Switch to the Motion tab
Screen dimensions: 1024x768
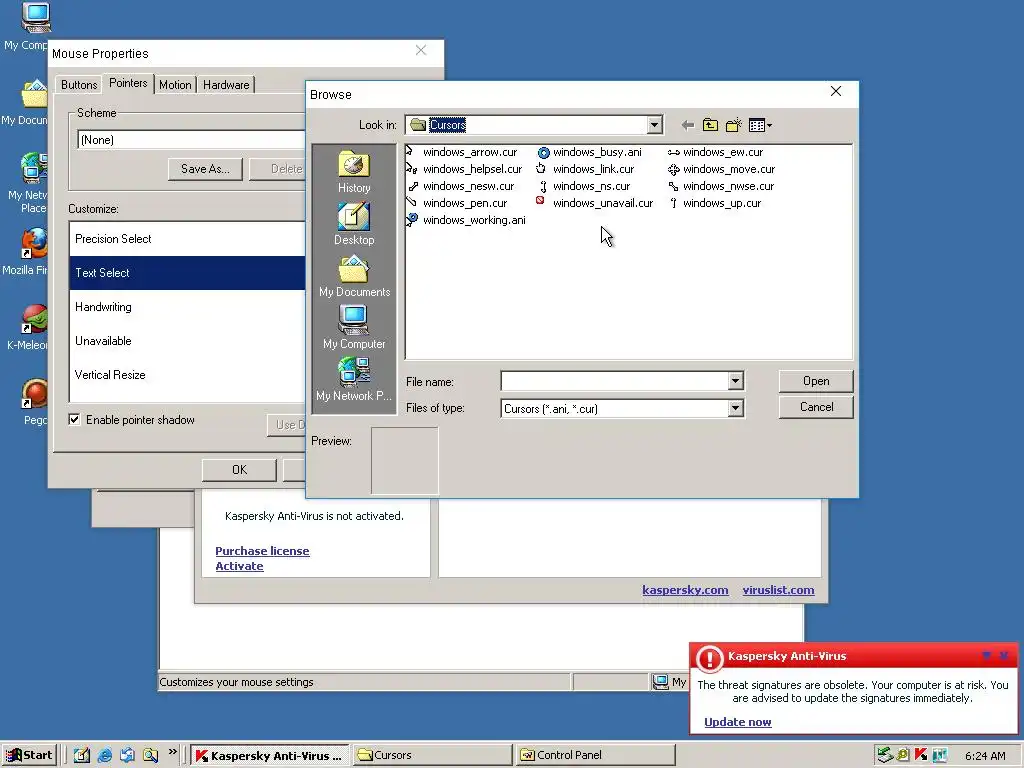click(175, 85)
